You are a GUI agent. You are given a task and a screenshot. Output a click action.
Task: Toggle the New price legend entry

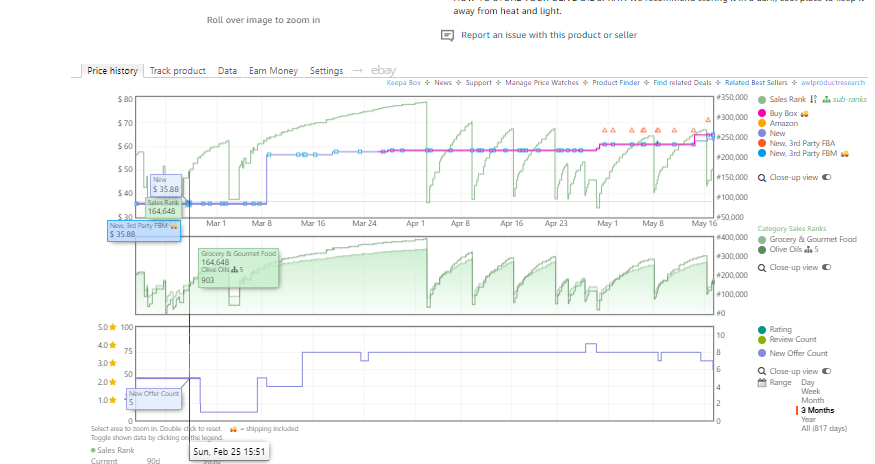(772, 133)
